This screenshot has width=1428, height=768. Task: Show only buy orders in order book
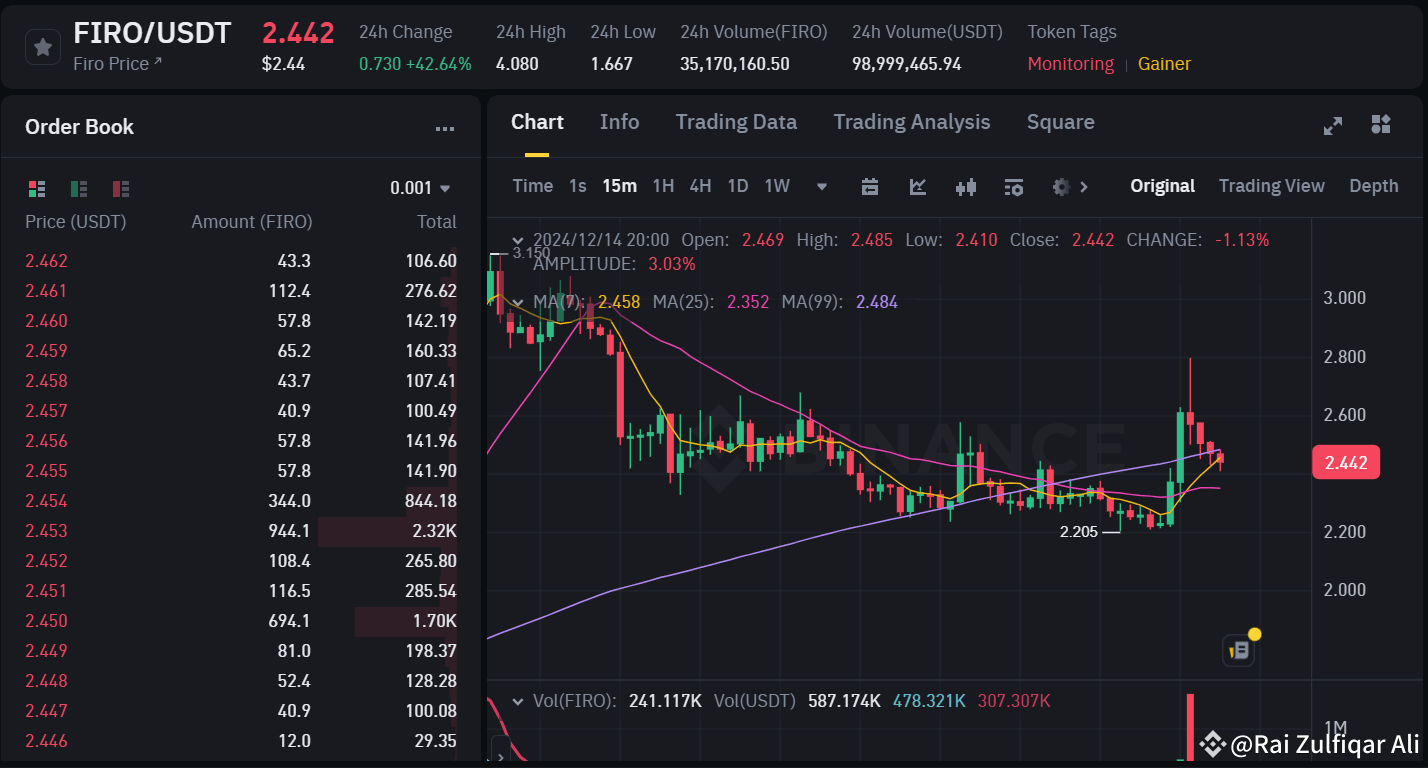79,189
